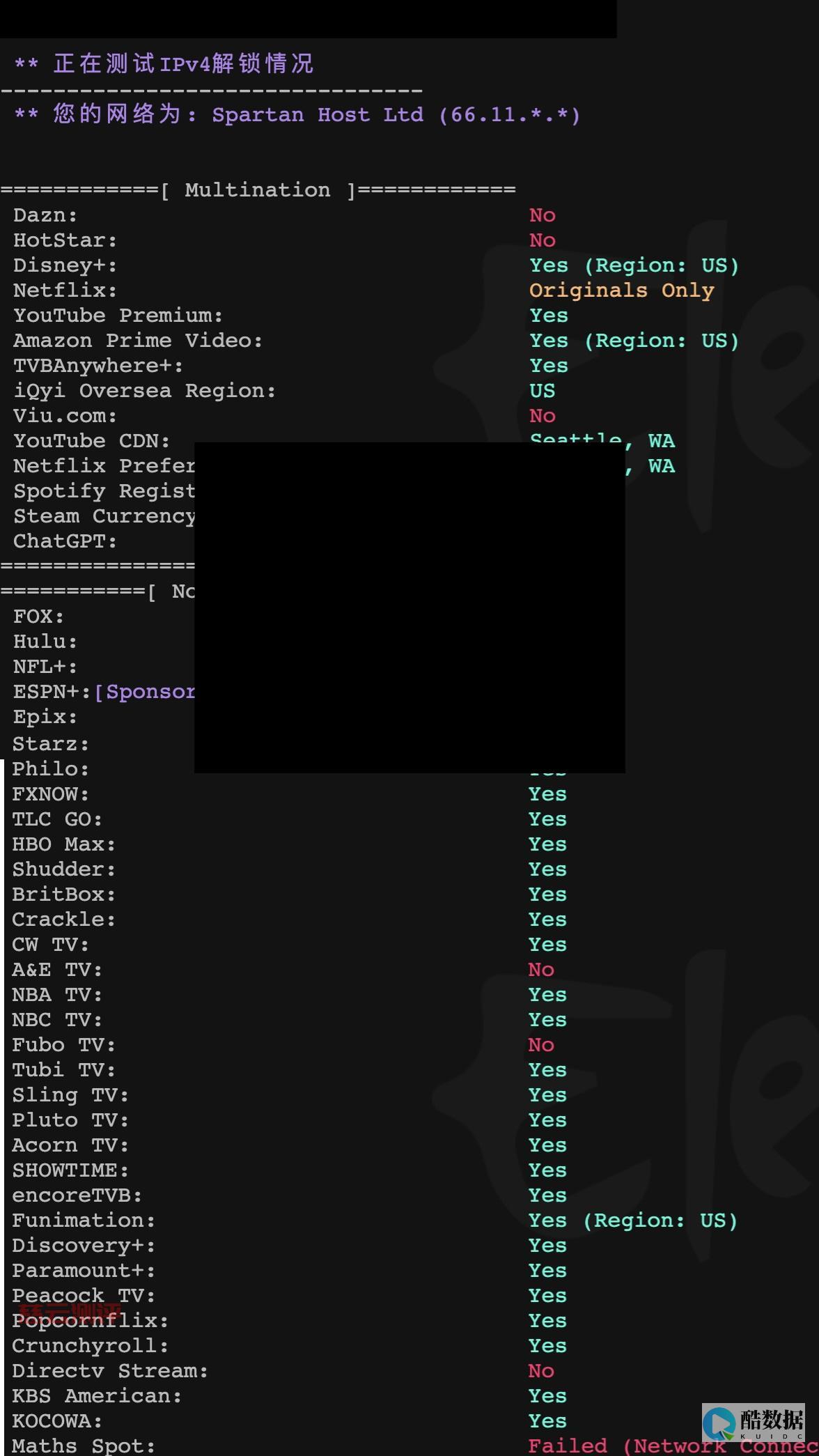Click the 'No' result for A&E TV
This screenshot has width=819, height=1456.
click(x=541, y=970)
